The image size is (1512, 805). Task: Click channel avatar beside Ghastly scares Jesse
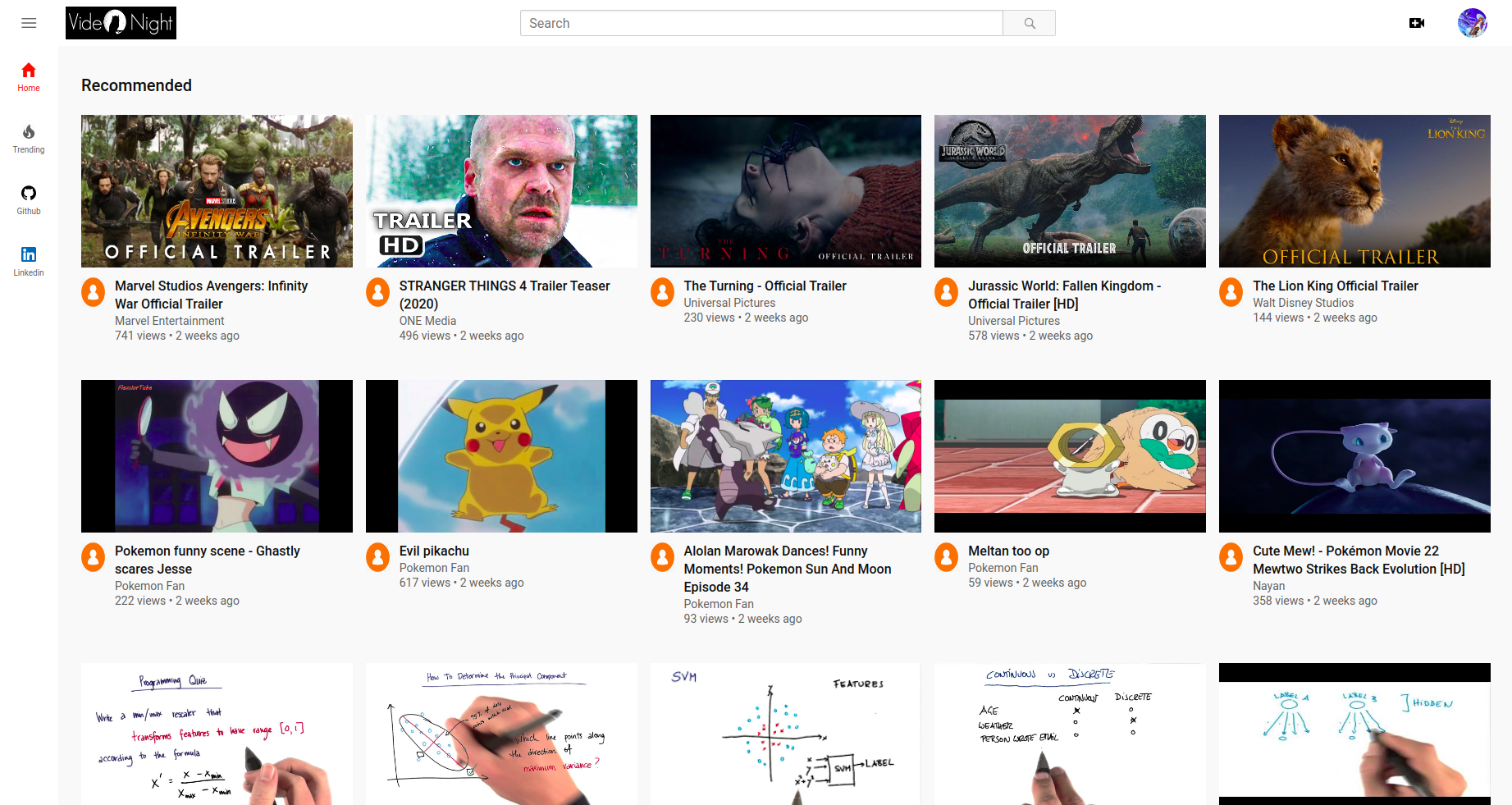click(94, 557)
